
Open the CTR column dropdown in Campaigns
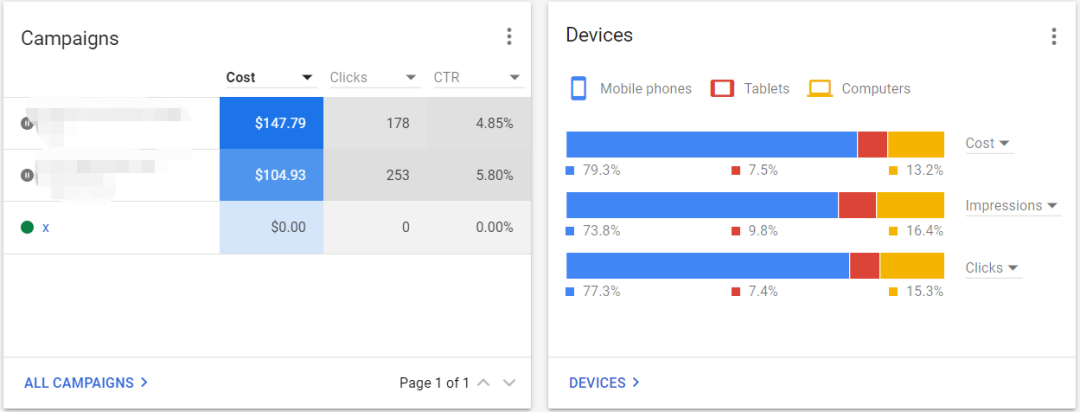coord(515,77)
